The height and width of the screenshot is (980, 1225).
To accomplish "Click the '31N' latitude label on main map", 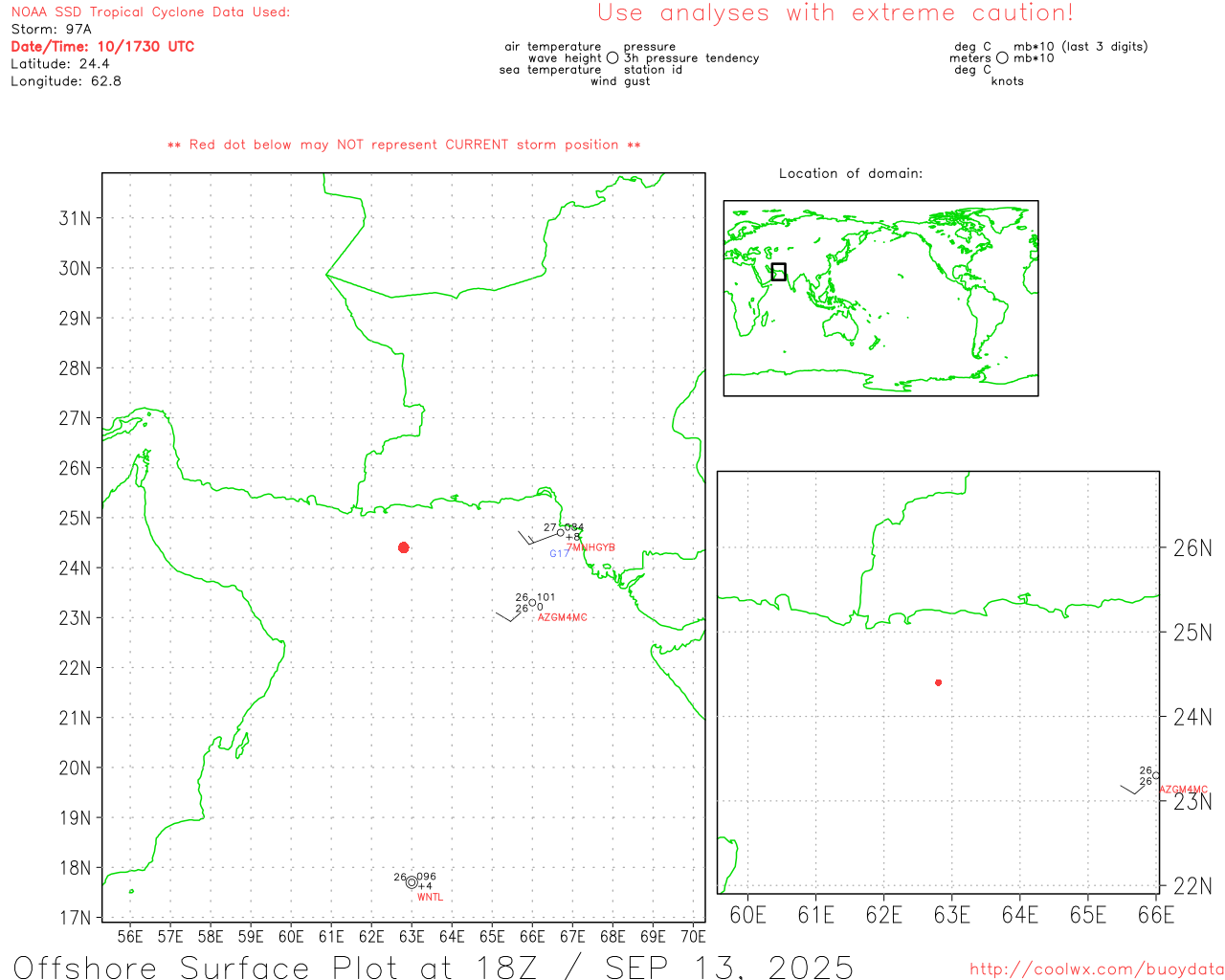I will pos(75,218).
